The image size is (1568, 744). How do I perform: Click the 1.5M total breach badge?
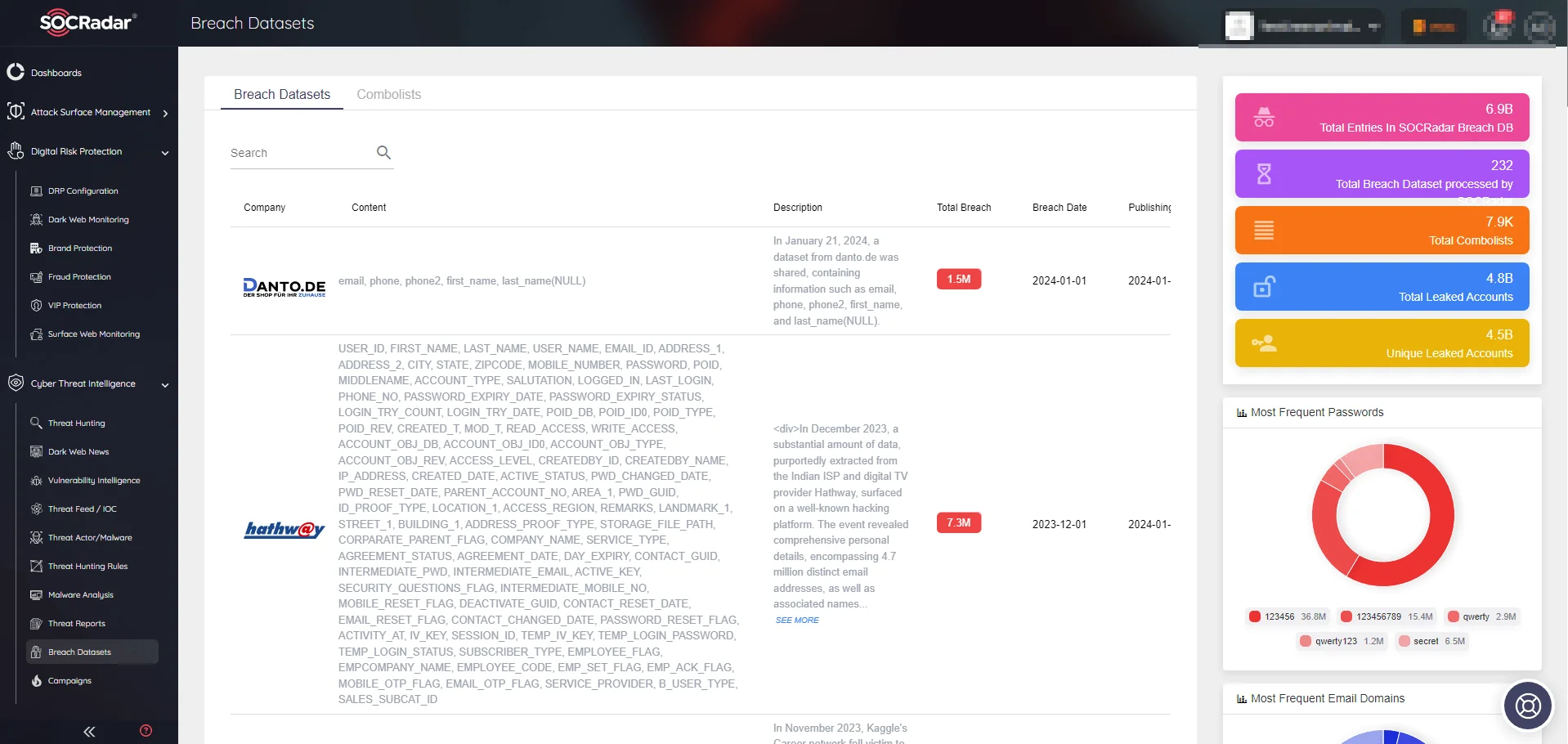[959, 280]
